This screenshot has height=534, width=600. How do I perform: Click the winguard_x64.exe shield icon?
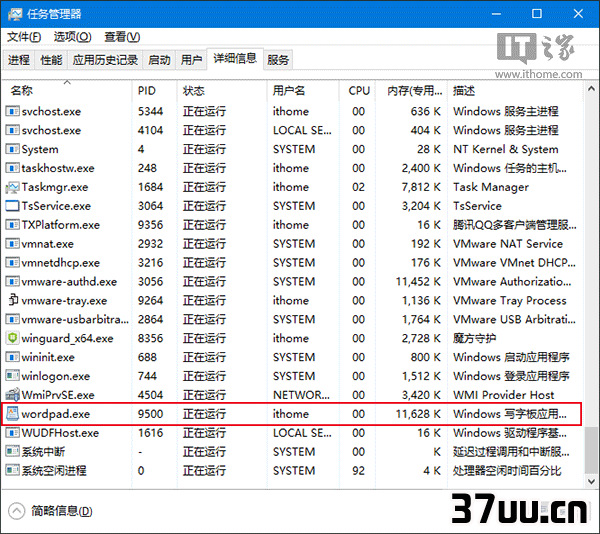pos(12,338)
